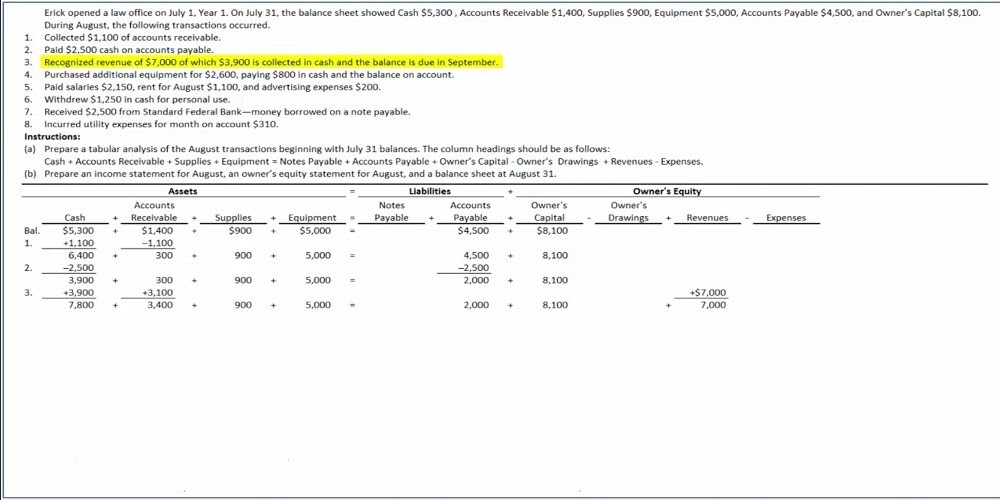
Task: Click the $8,100 beginning Owner's Capital balance
Action: (x=552, y=230)
